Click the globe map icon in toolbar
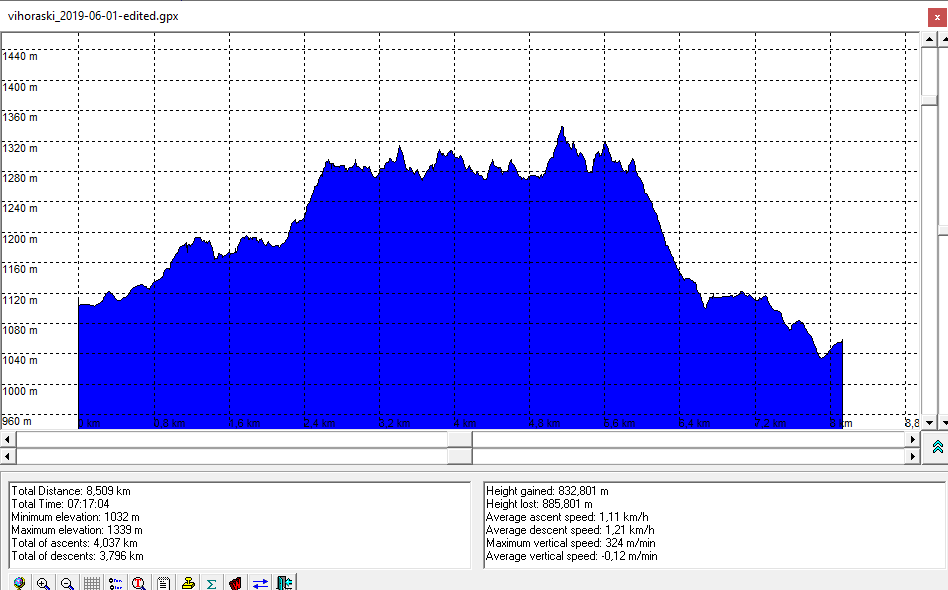 [19, 583]
